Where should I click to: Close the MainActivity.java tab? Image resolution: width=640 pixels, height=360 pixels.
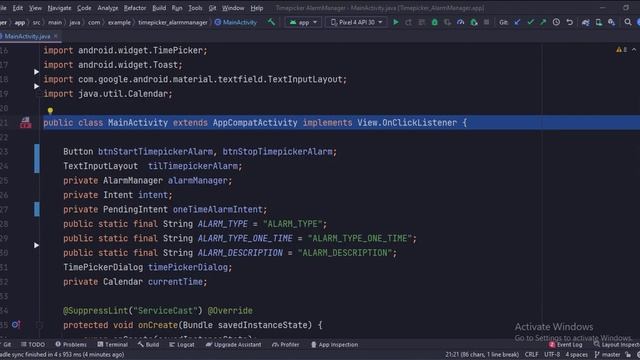pyautogui.click(x=56, y=36)
